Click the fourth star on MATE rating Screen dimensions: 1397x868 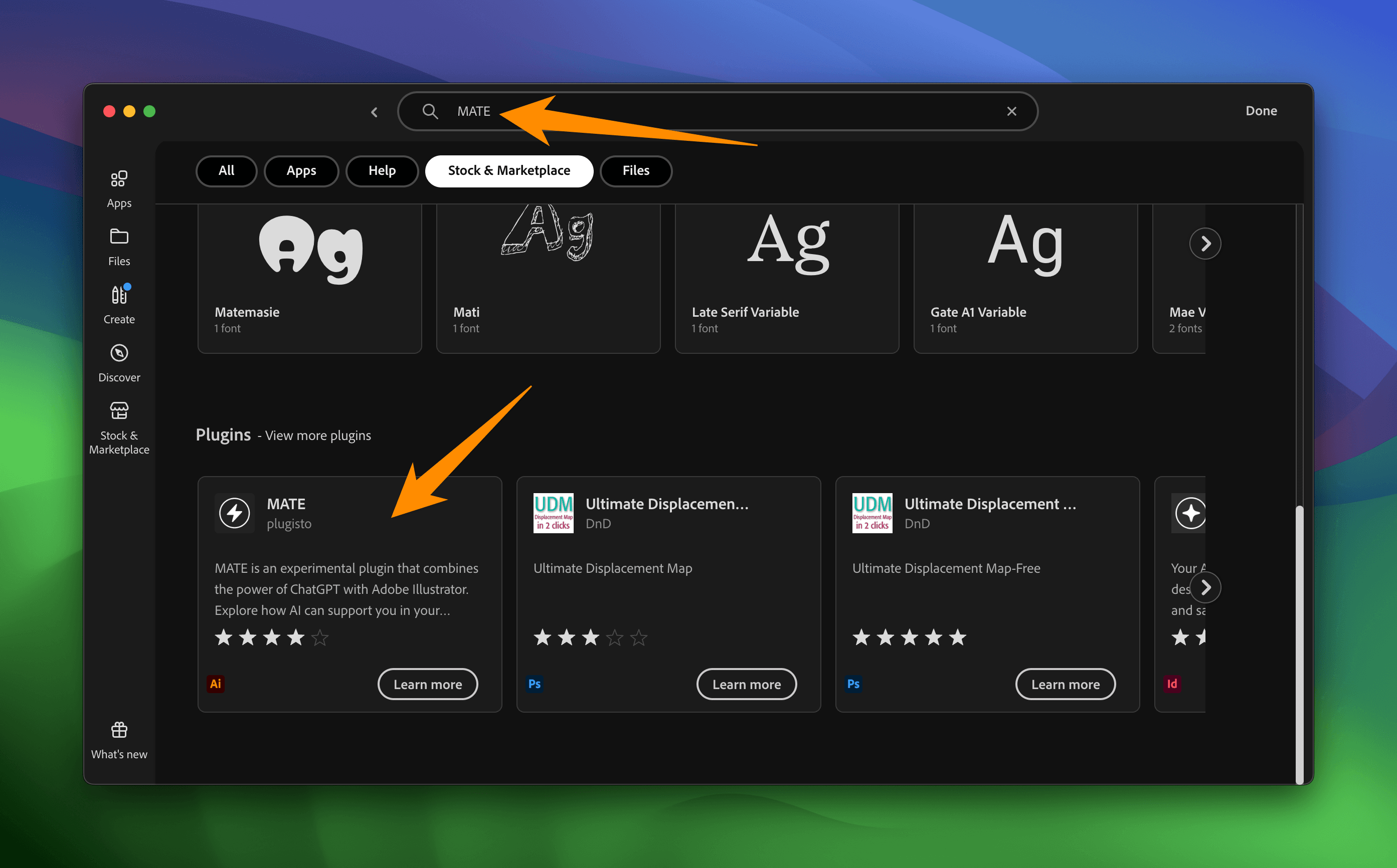click(296, 637)
